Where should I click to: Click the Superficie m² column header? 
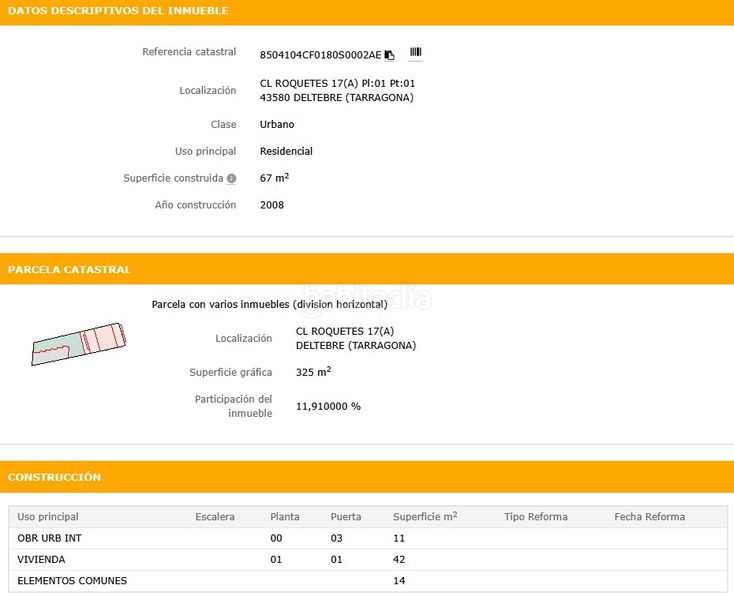point(425,517)
